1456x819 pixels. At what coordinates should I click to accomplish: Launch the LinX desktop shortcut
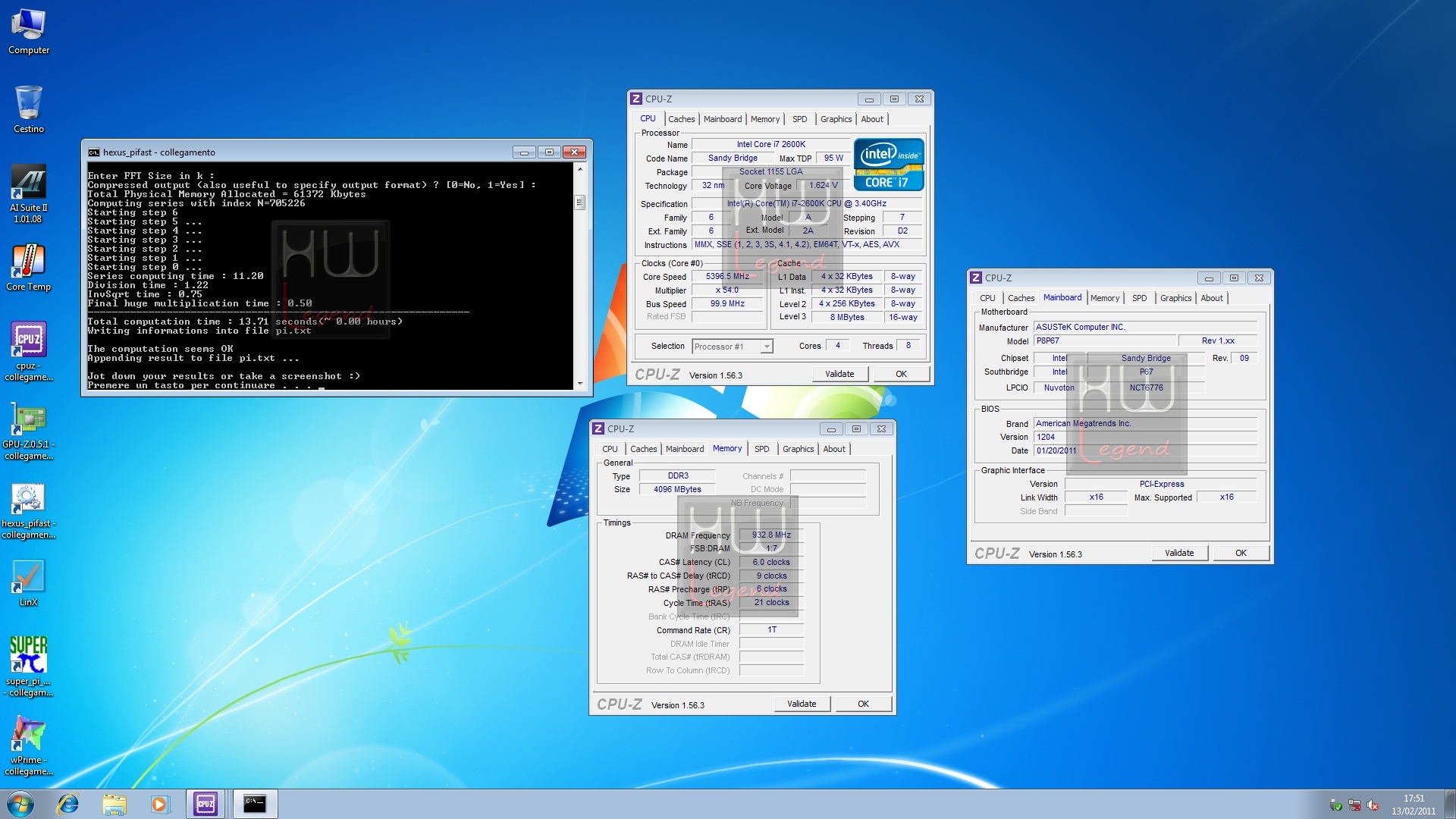[28, 584]
